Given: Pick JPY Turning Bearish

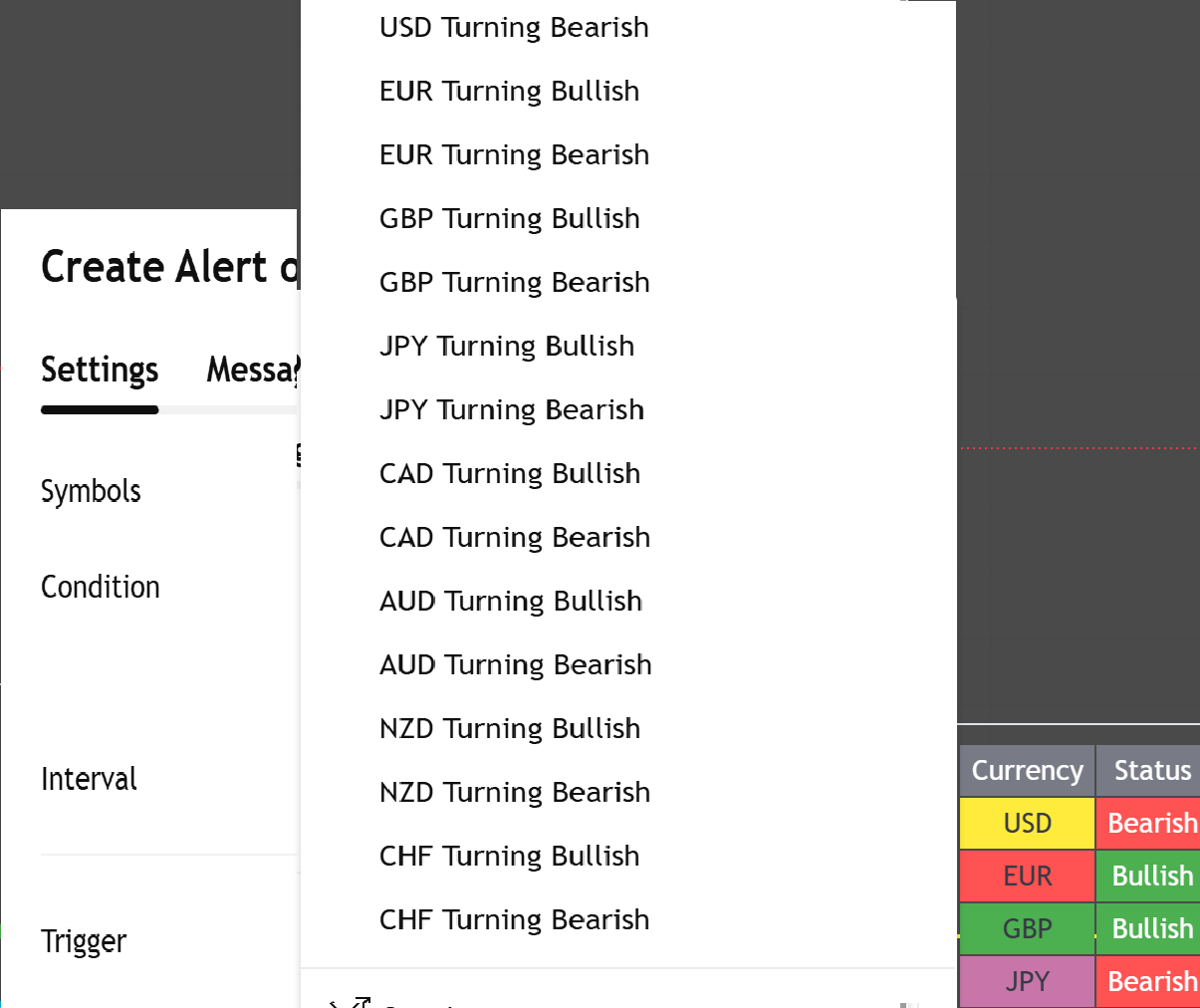Looking at the screenshot, I should point(512,409).
